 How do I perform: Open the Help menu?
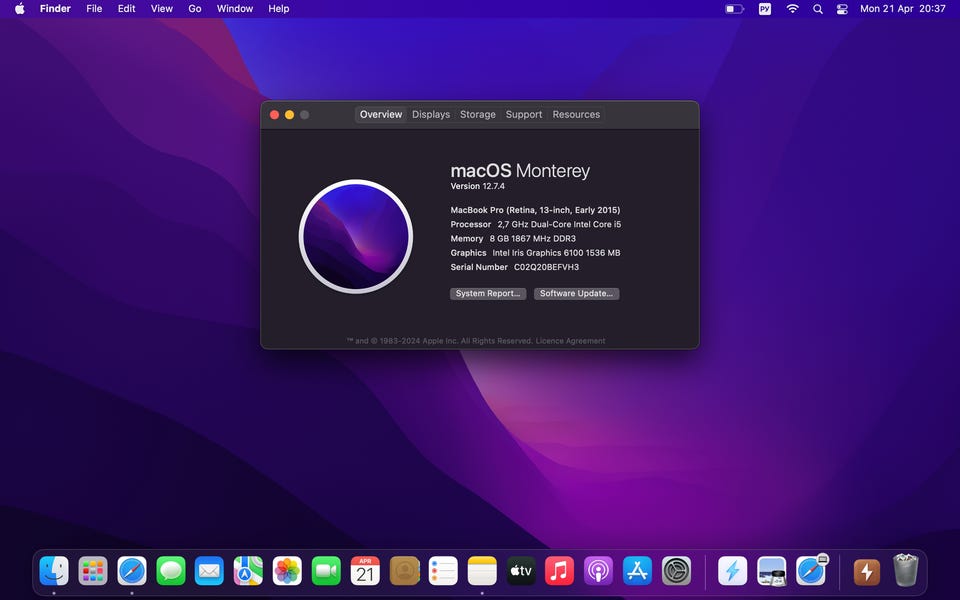coord(279,9)
